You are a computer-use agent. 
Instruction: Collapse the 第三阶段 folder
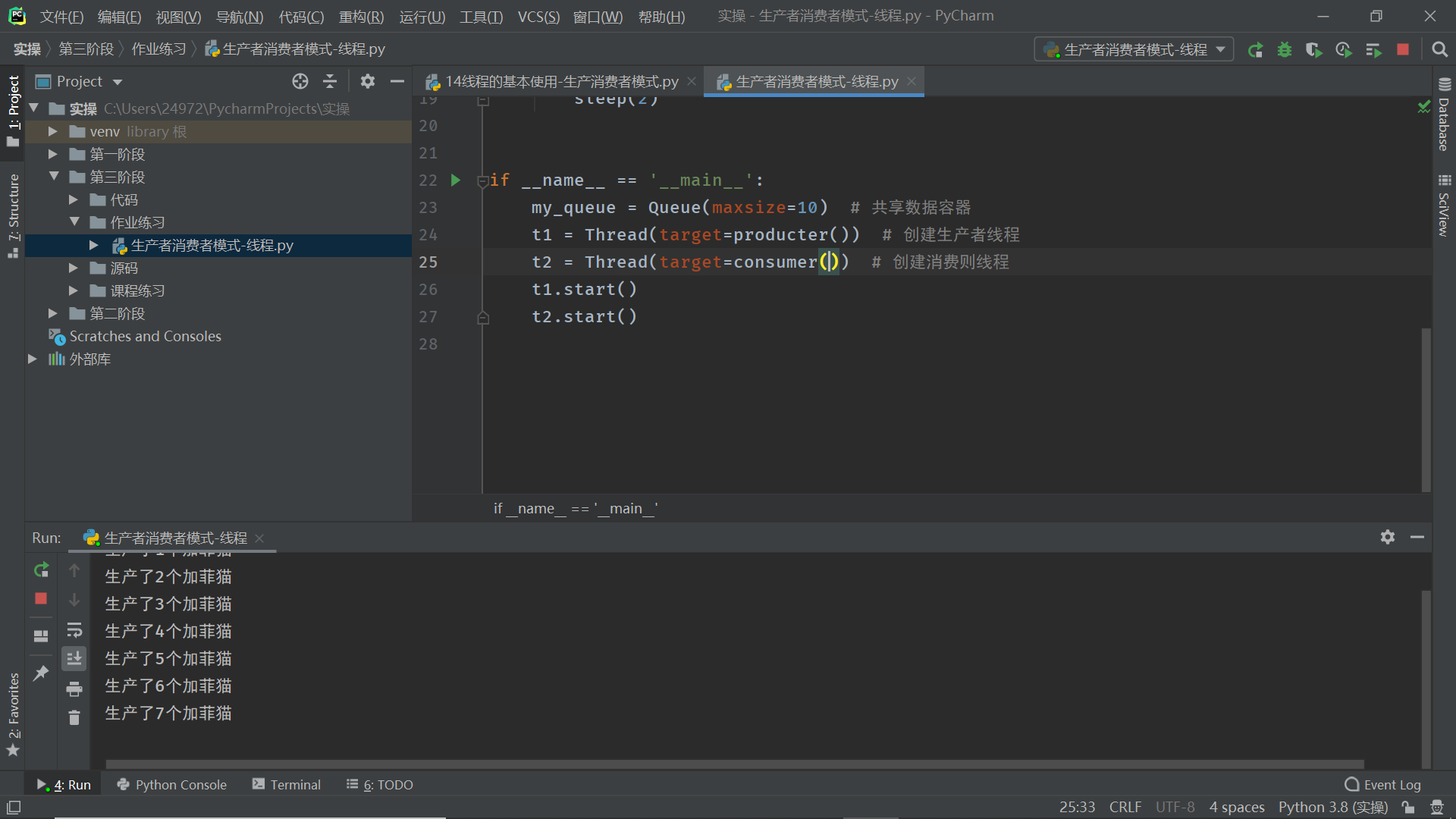point(54,176)
